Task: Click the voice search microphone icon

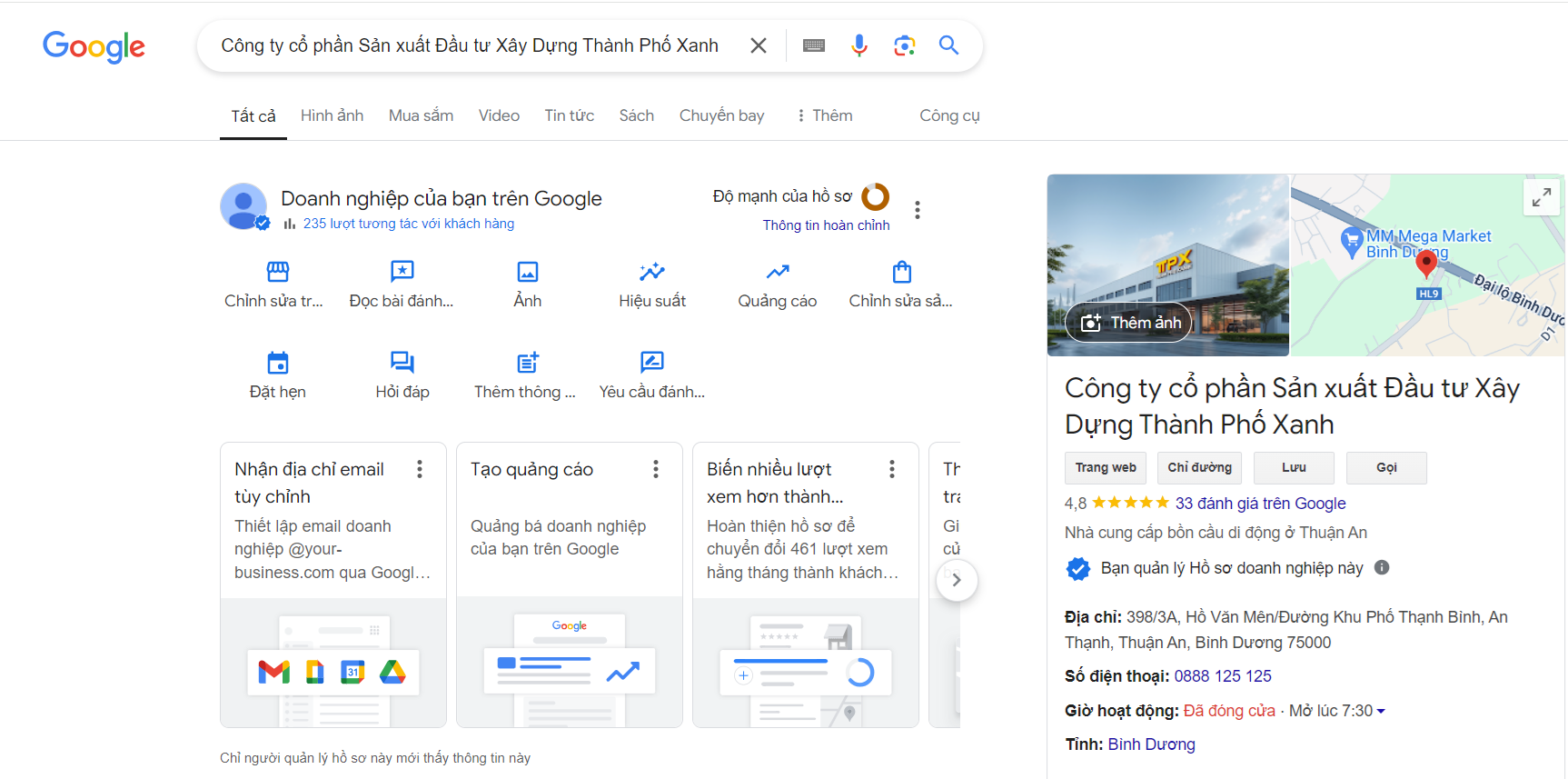Action: pyautogui.click(x=858, y=45)
